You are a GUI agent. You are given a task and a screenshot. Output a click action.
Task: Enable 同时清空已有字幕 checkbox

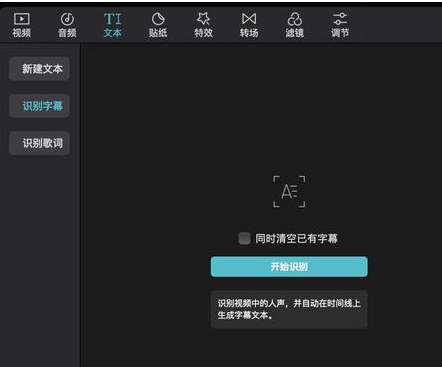click(244, 238)
